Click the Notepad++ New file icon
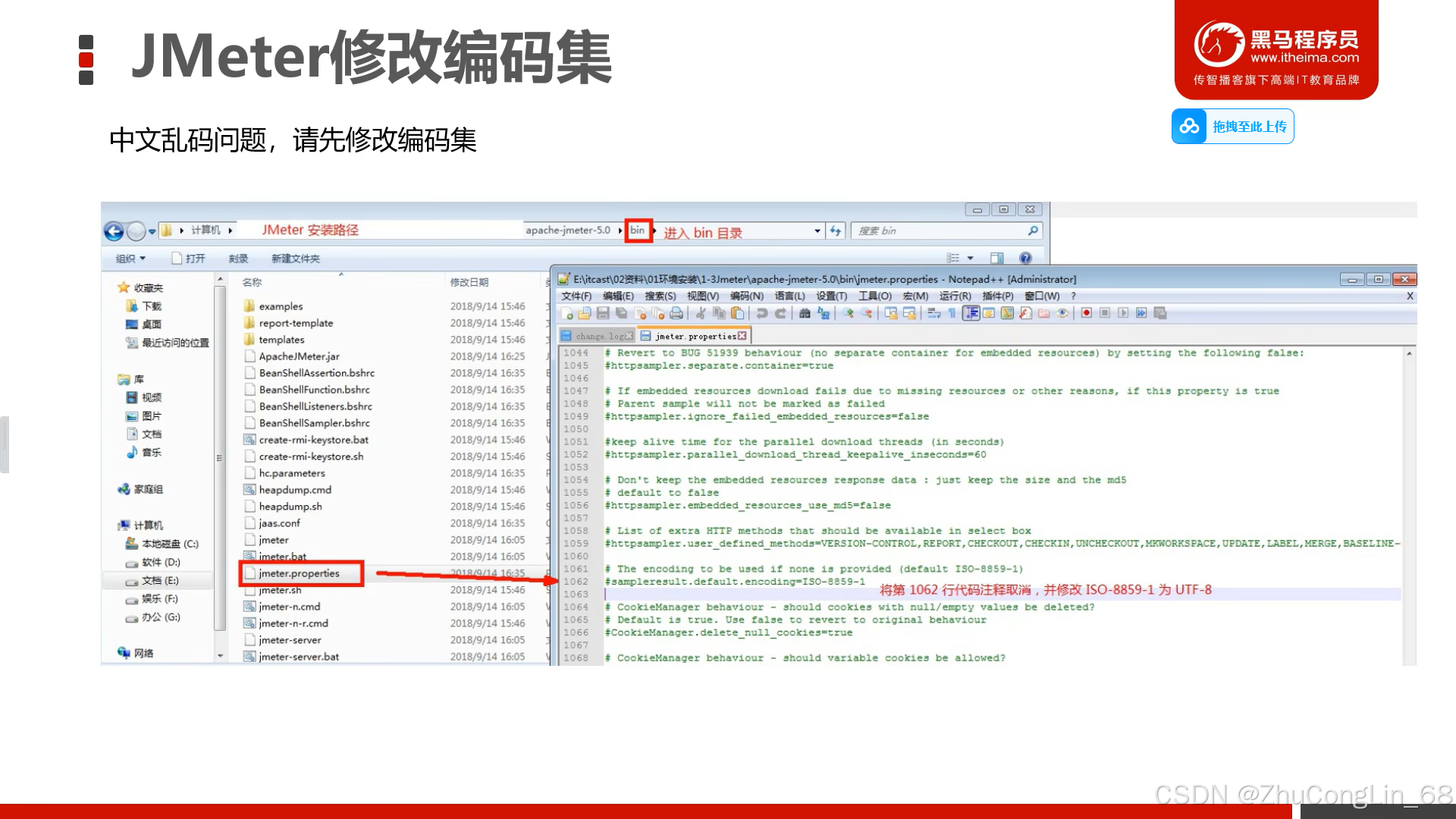 point(567,313)
